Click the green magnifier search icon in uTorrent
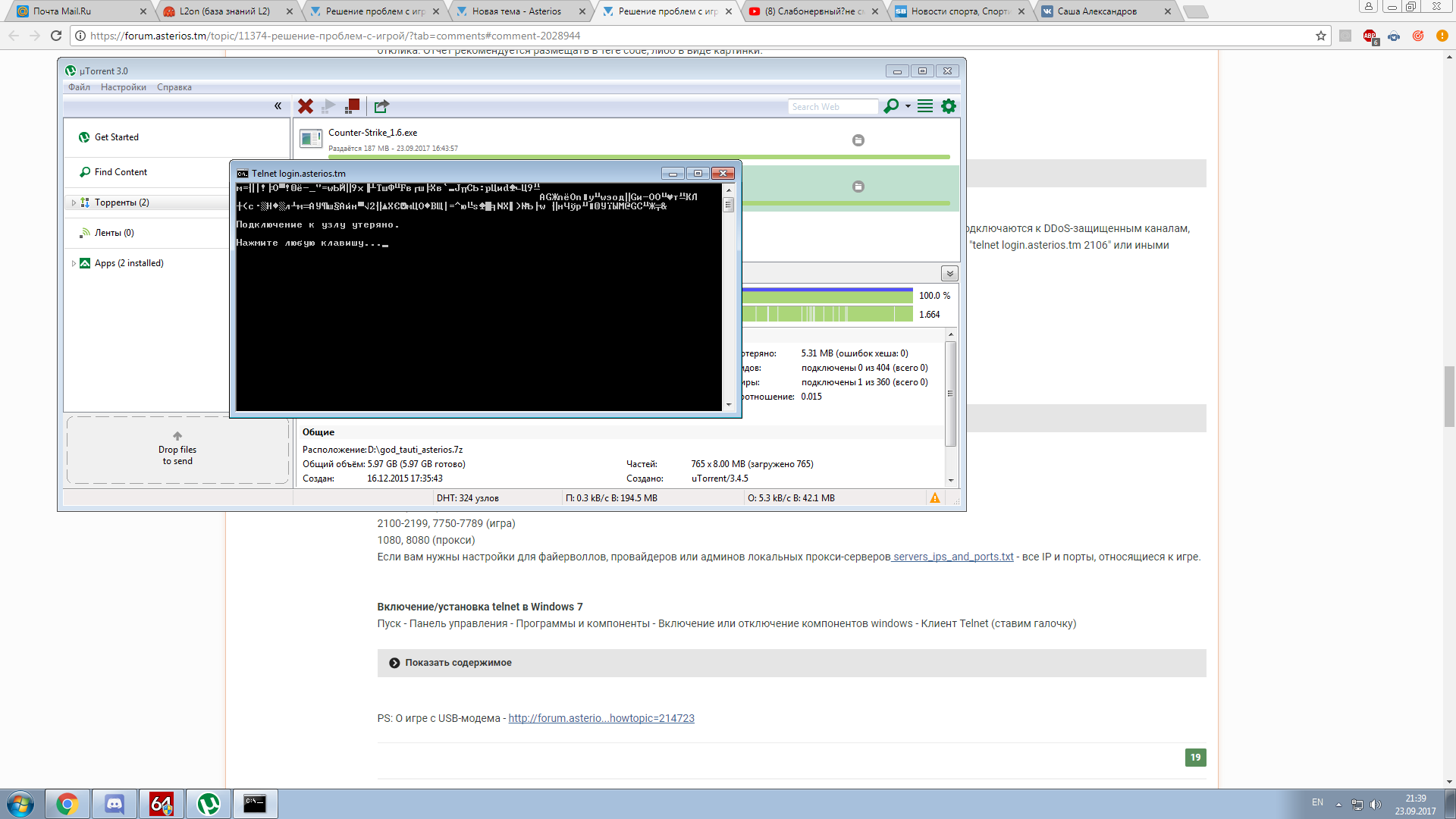This screenshot has height=819, width=1456. [891, 106]
